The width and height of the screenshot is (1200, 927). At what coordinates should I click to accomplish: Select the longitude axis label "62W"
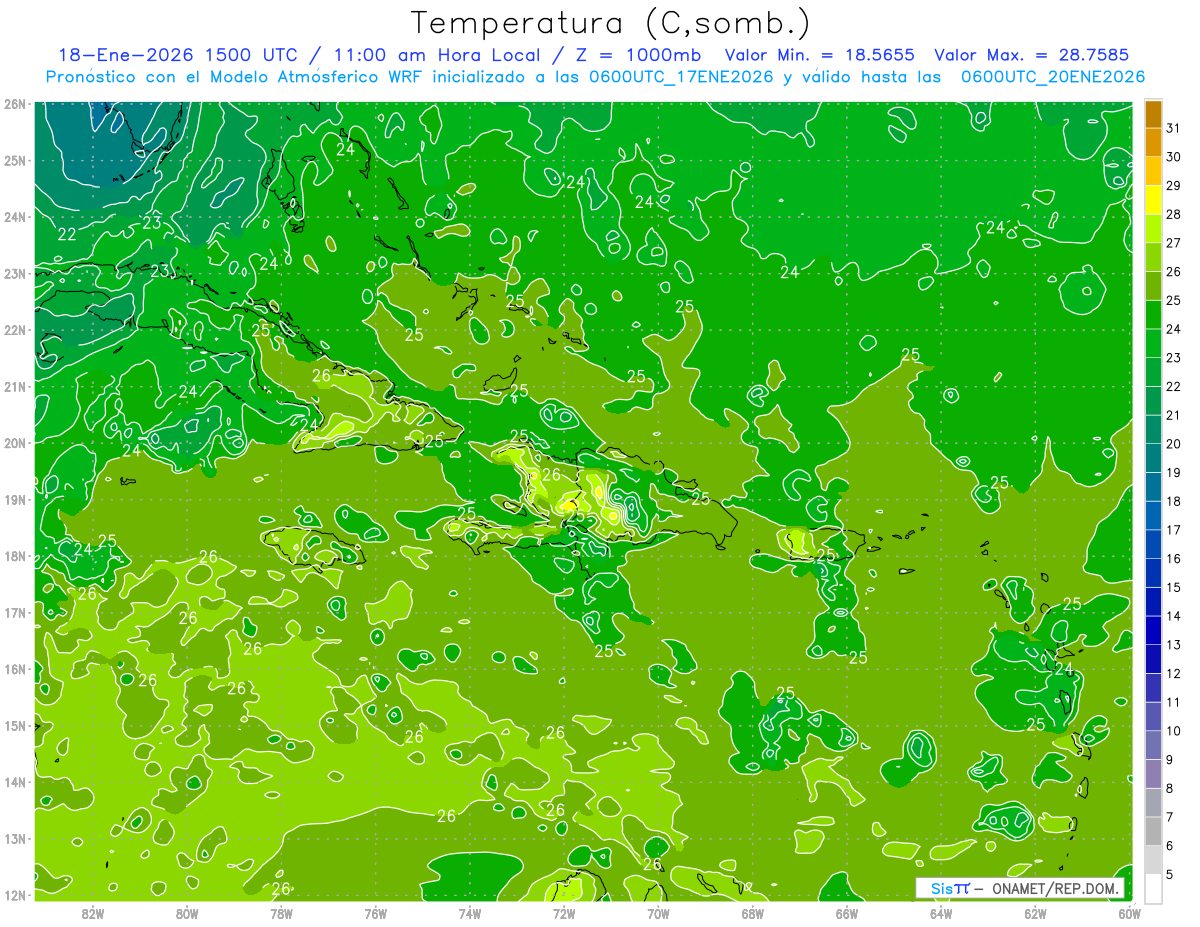pyautogui.click(x=1035, y=913)
